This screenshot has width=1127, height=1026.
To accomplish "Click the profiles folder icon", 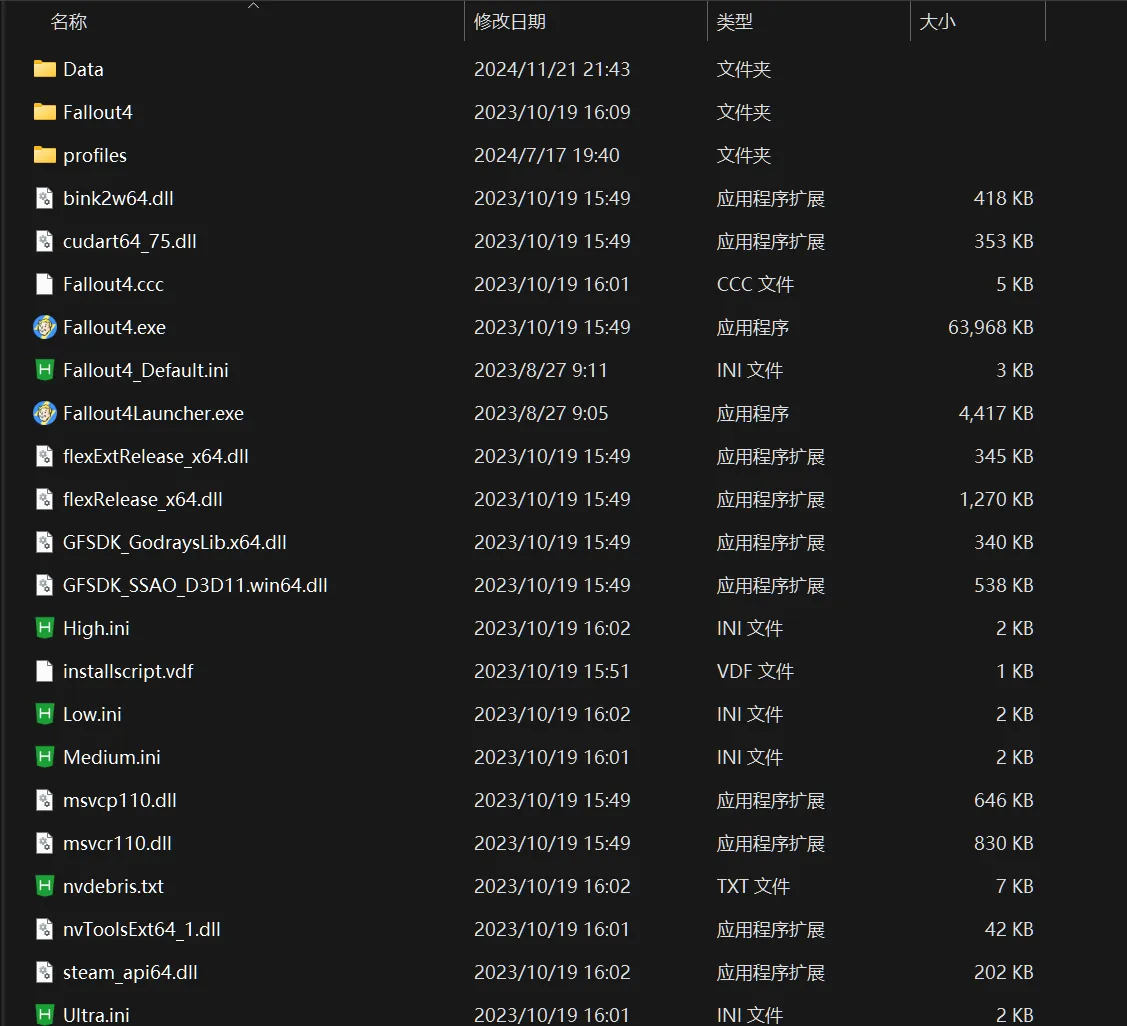I will click(45, 155).
